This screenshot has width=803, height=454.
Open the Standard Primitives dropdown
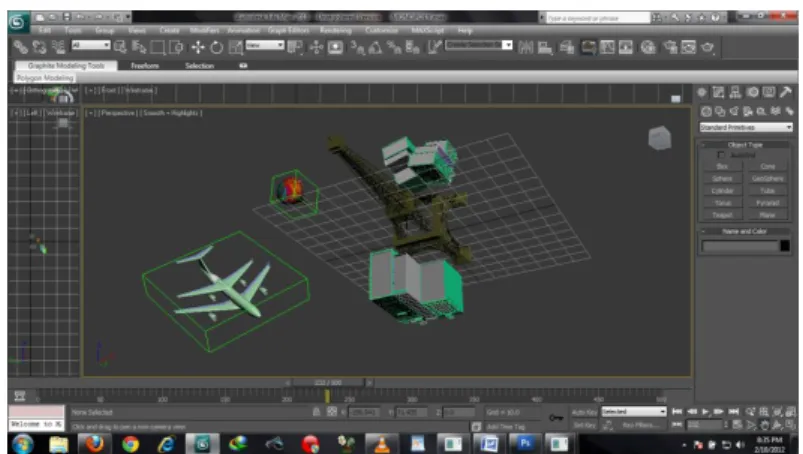point(746,127)
